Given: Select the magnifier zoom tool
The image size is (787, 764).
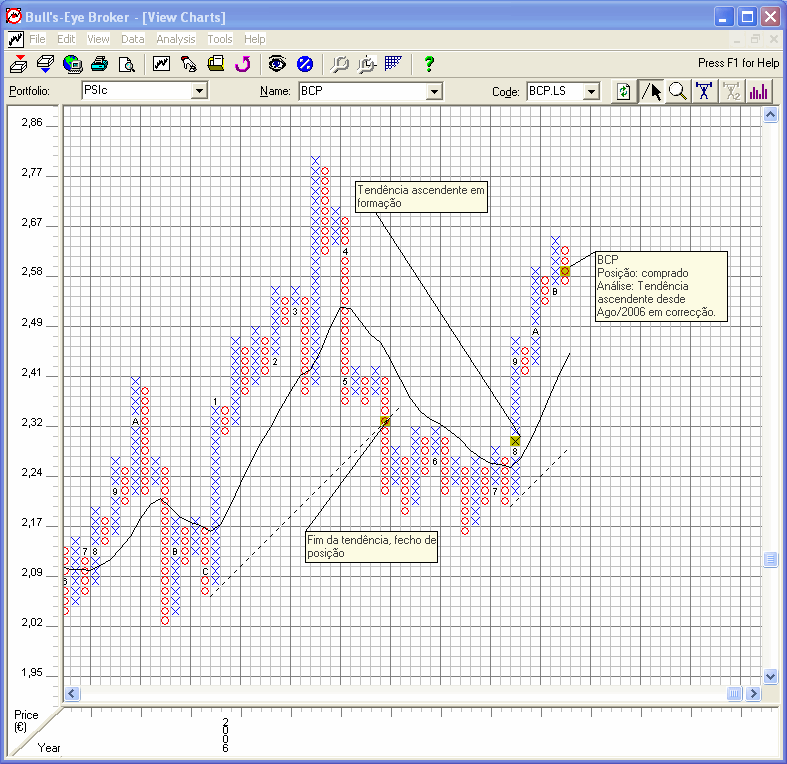Looking at the screenshot, I should [678, 91].
